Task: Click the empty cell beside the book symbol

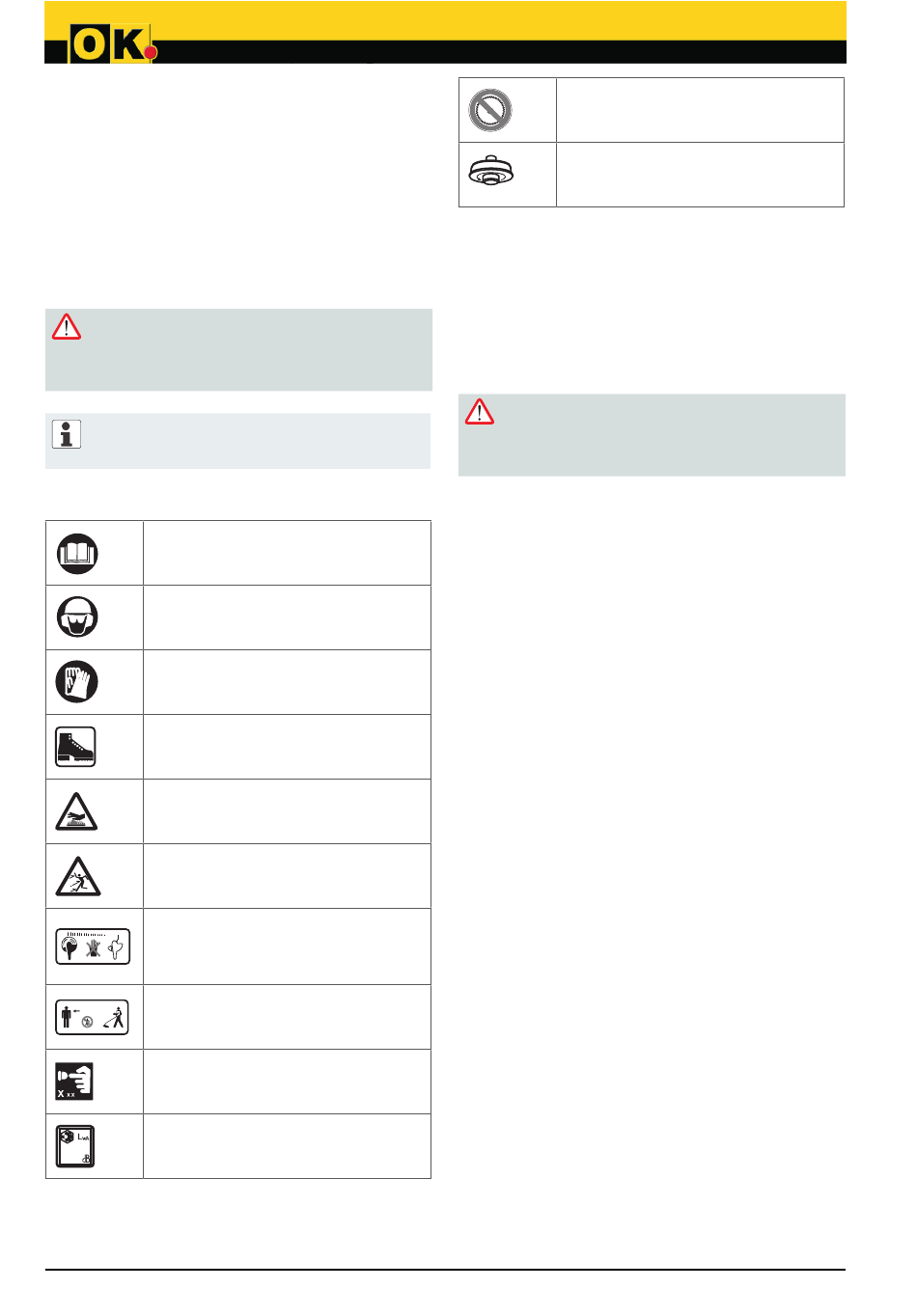Action: click(x=287, y=553)
